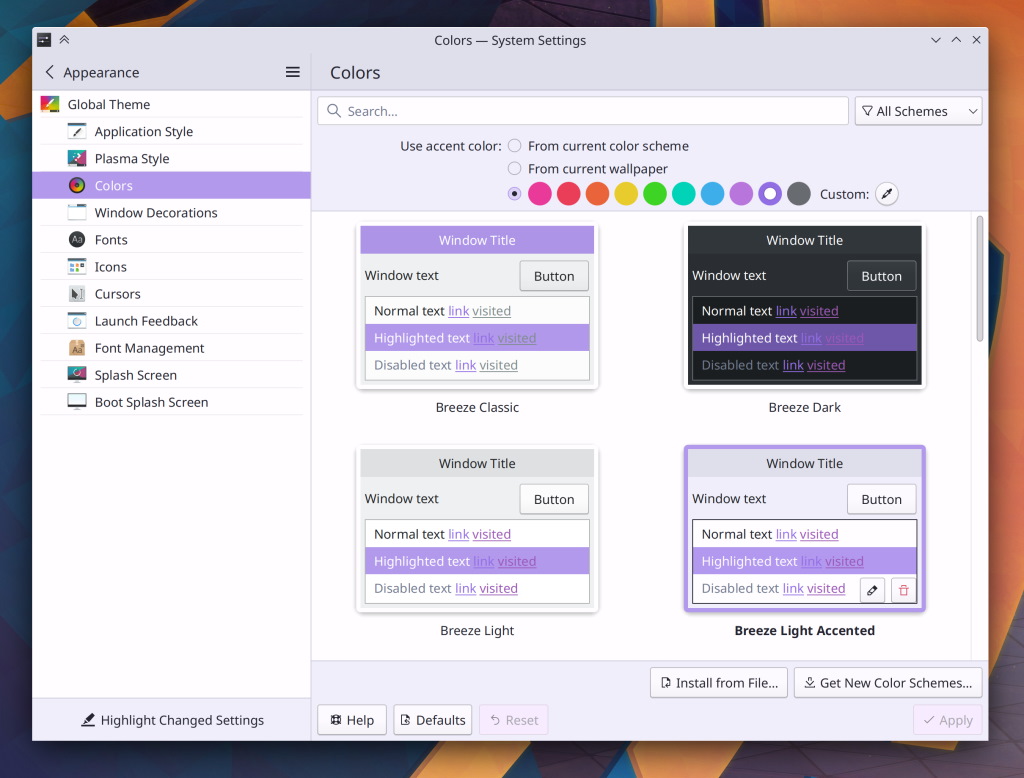Switch to Window Decorations settings

155,212
